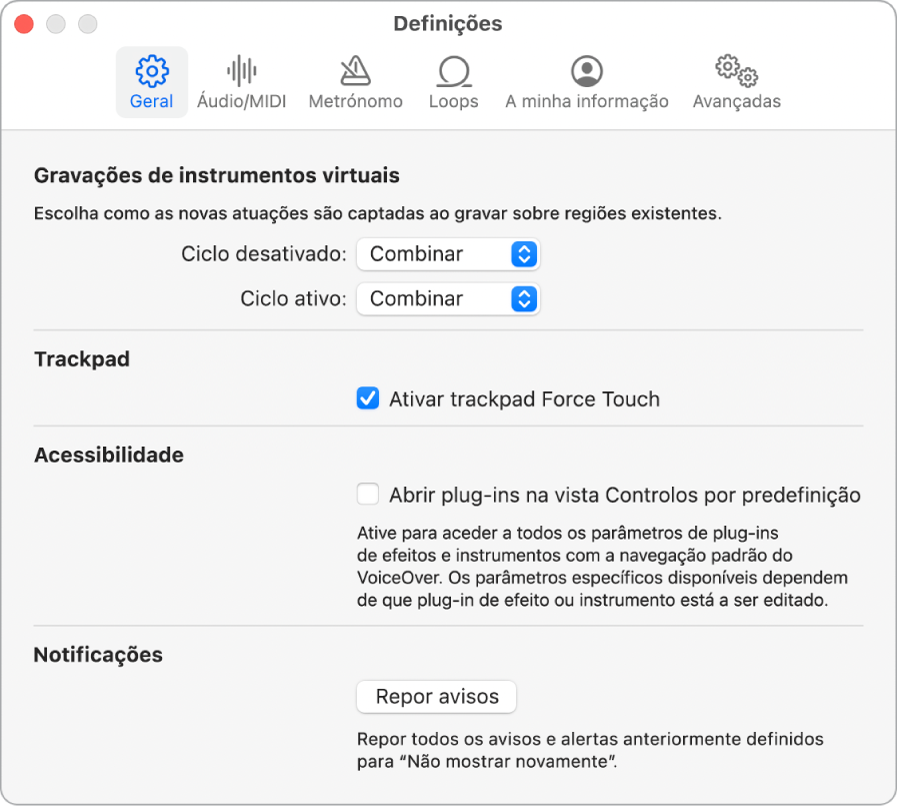This screenshot has height=806, width=899.
Task: Open the Avançadas double-gear icon
Action: (x=736, y=70)
